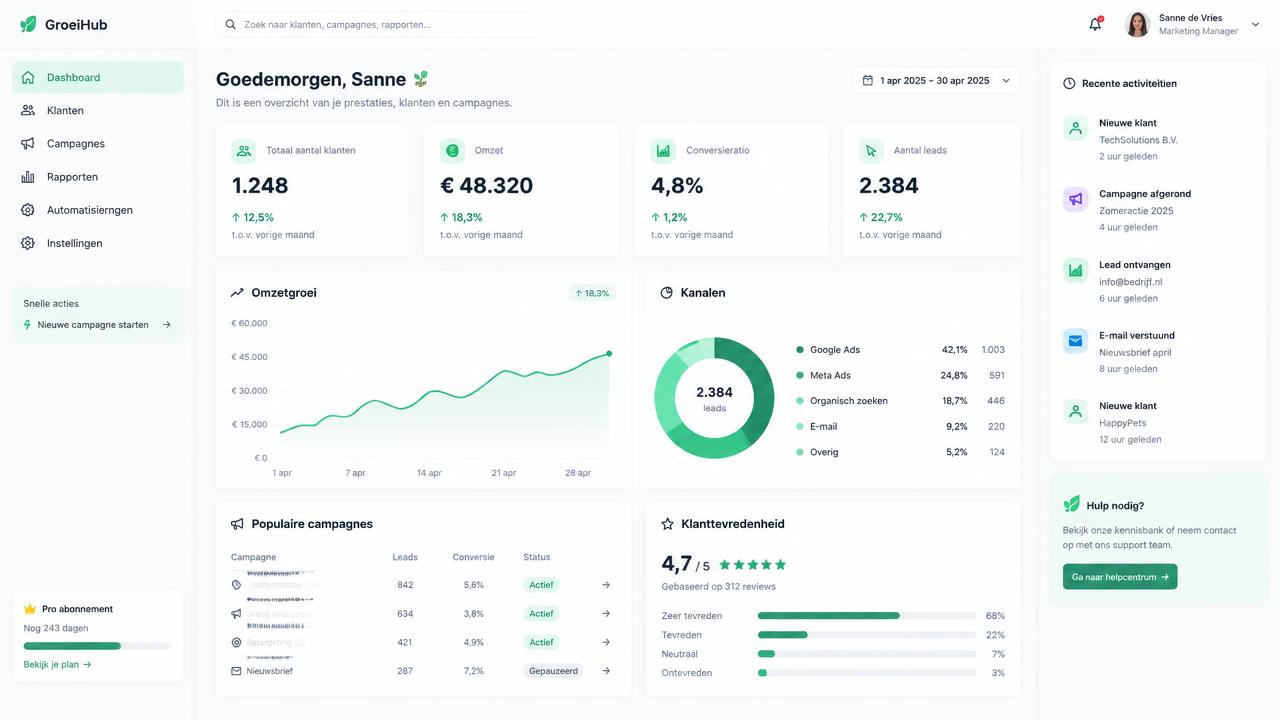This screenshot has height=720, width=1280.
Task: Open notifications bell icon
Action: [1095, 24]
